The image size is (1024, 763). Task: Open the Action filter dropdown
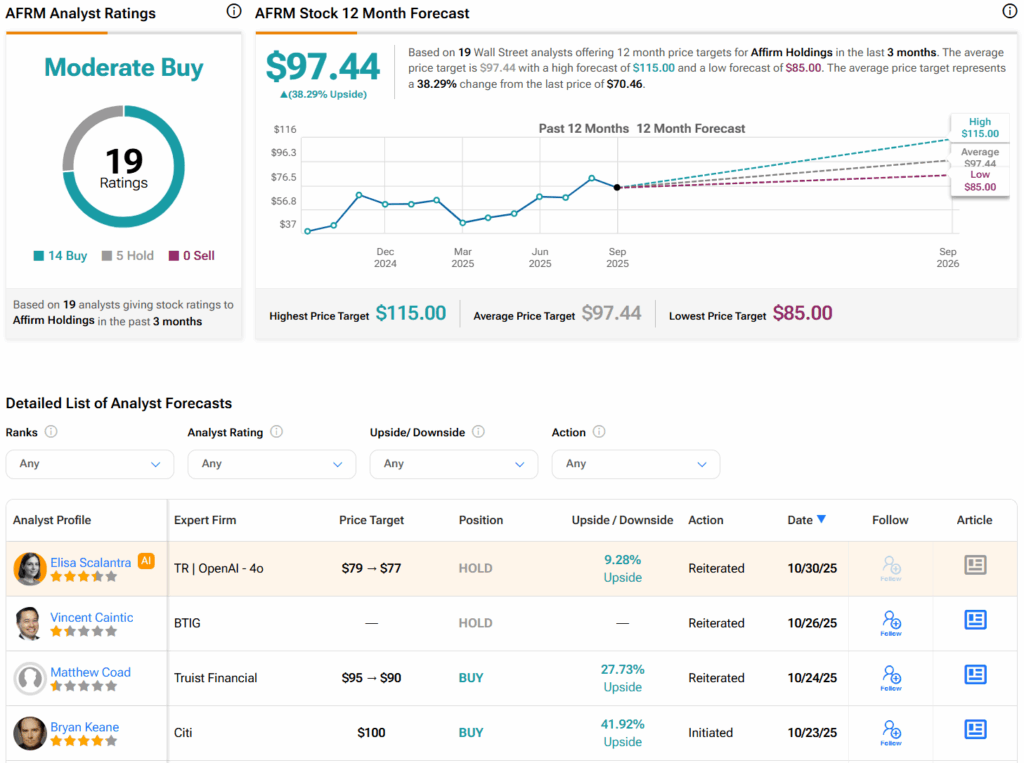pyautogui.click(x=636, y=464)
